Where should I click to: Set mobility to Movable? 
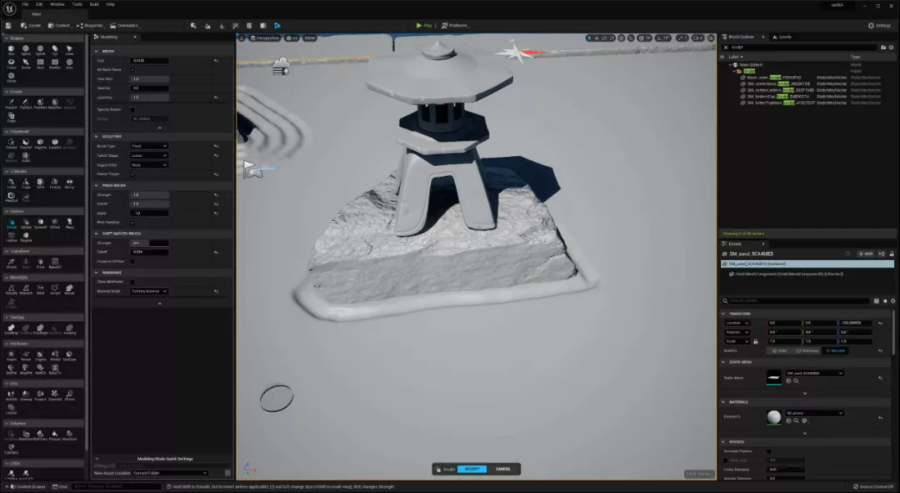(x=836, y=350)
